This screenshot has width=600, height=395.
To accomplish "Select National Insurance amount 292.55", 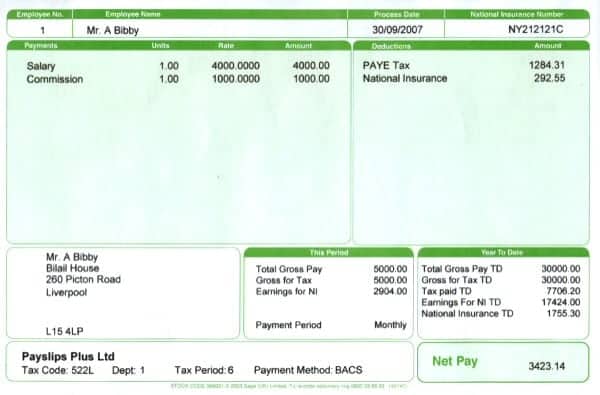I will point(549,78).
